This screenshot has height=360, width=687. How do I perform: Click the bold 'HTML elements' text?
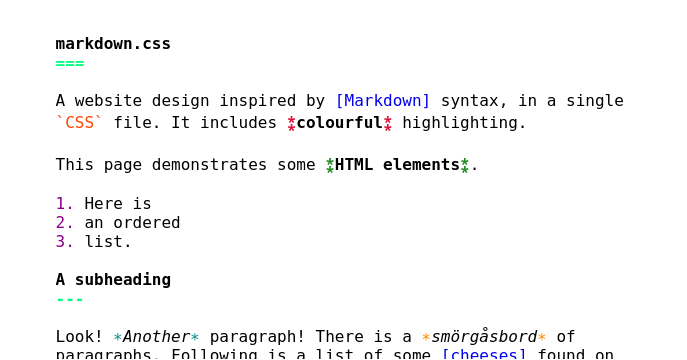397,165
